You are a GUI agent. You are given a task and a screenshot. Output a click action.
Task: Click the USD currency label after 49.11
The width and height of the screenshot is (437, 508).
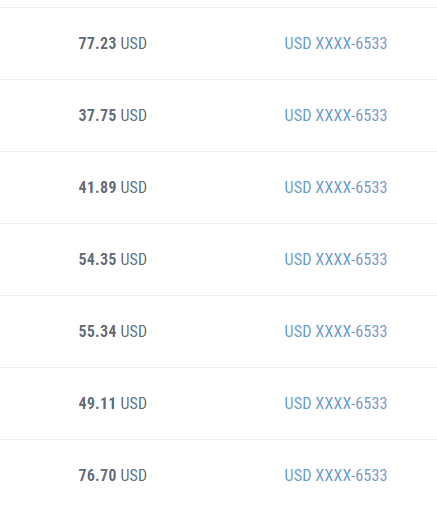[x=134, y=403]
